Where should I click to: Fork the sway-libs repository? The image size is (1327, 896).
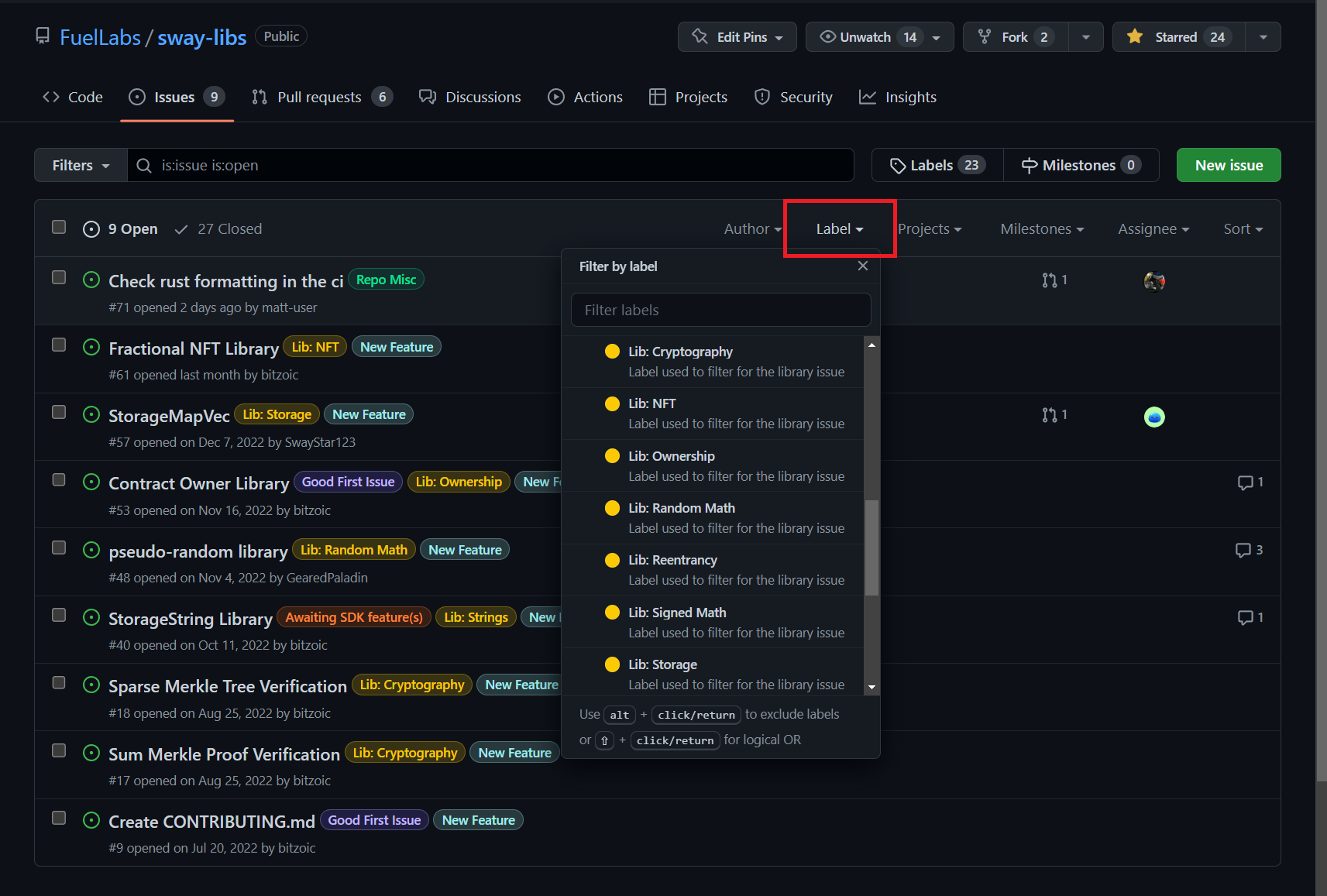pos(1016,37)
